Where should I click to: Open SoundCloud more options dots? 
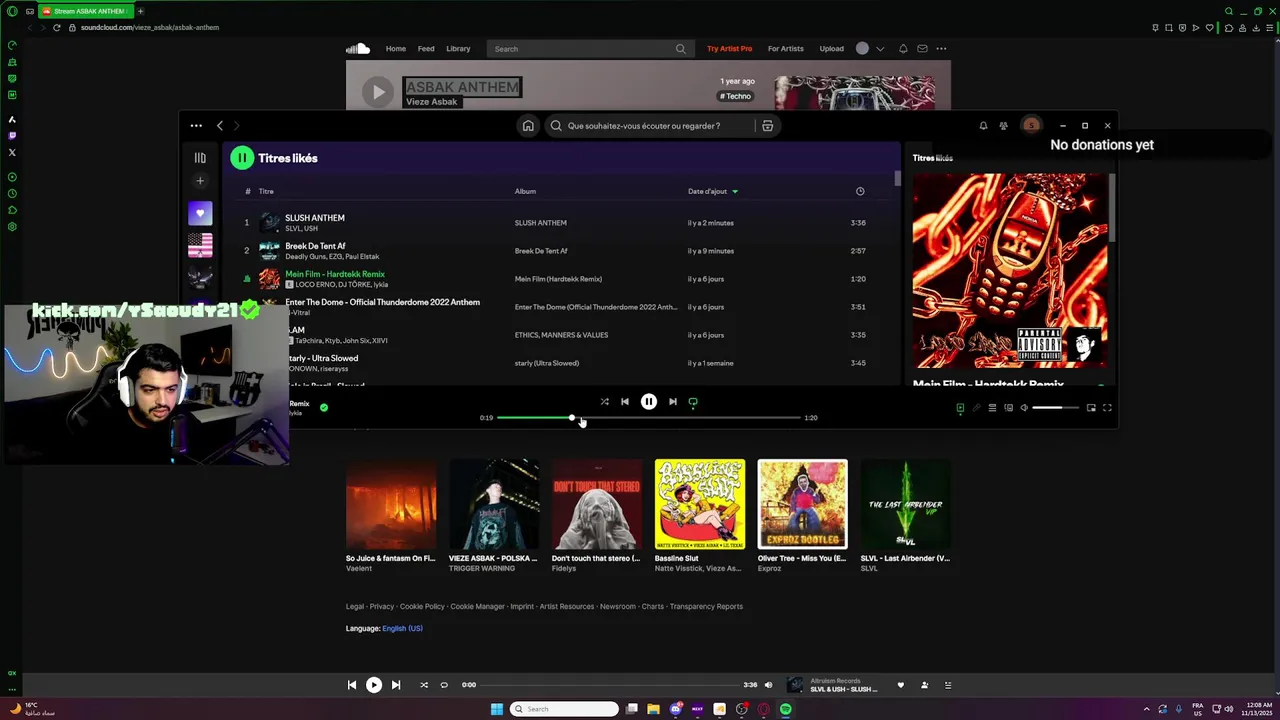[x=941, y=48]
